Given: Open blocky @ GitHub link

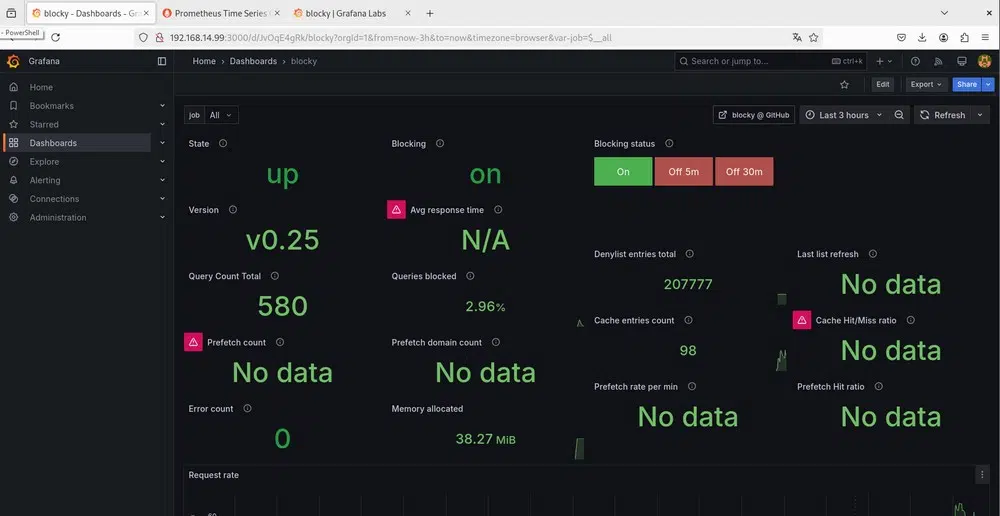Looking at the screenshot, I should click(754, 115).
